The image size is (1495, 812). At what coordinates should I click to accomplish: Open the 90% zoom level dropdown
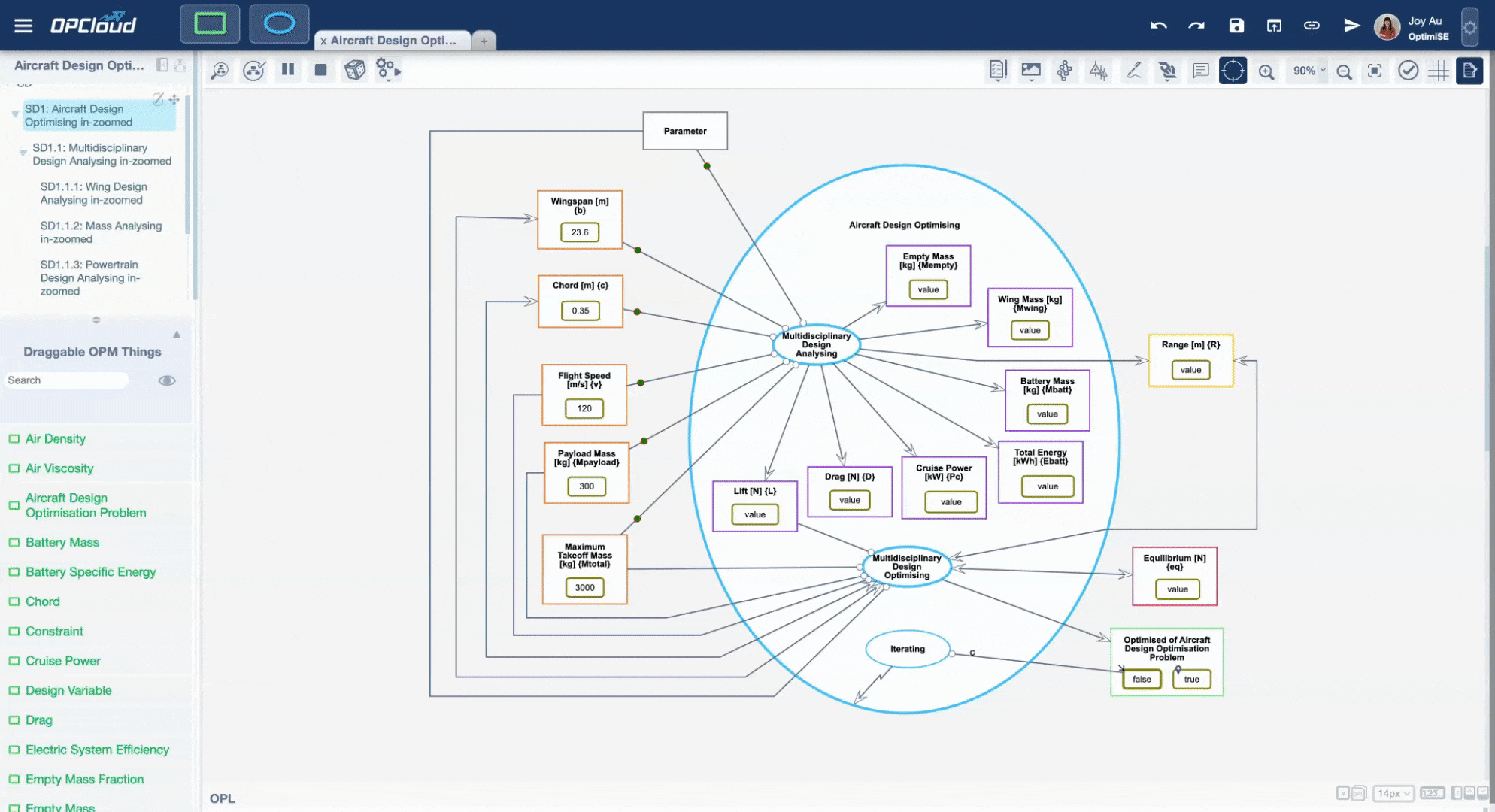coord(1308,71)
